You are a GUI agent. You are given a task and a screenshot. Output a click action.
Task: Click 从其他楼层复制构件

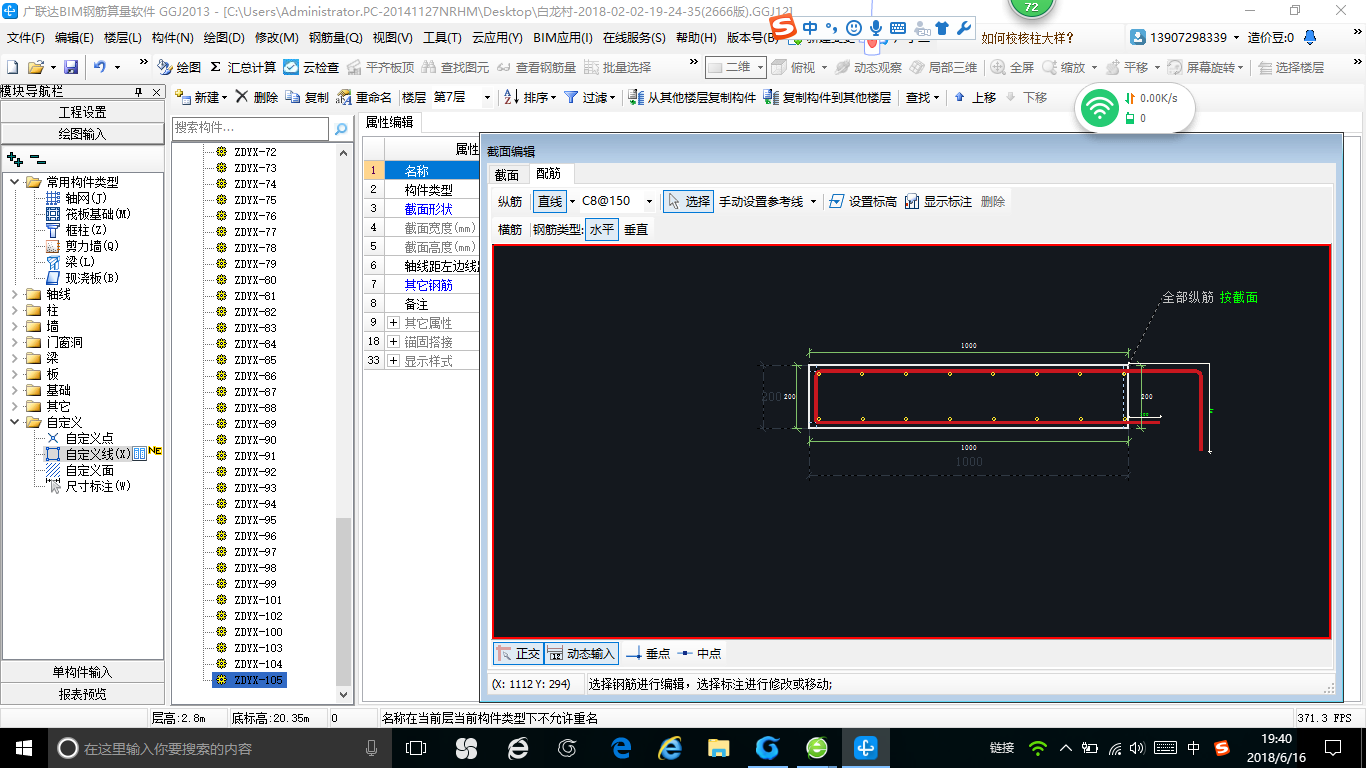coord(692,97)
